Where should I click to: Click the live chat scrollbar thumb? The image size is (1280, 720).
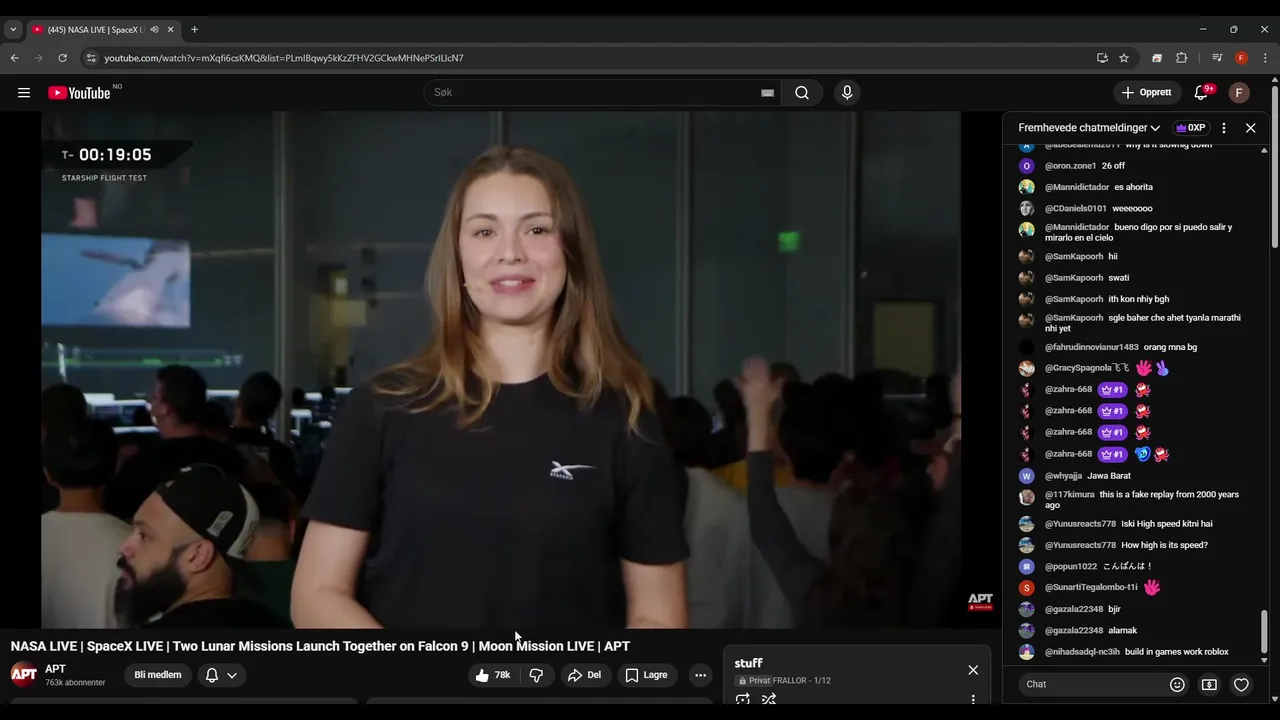[1264, 632]
